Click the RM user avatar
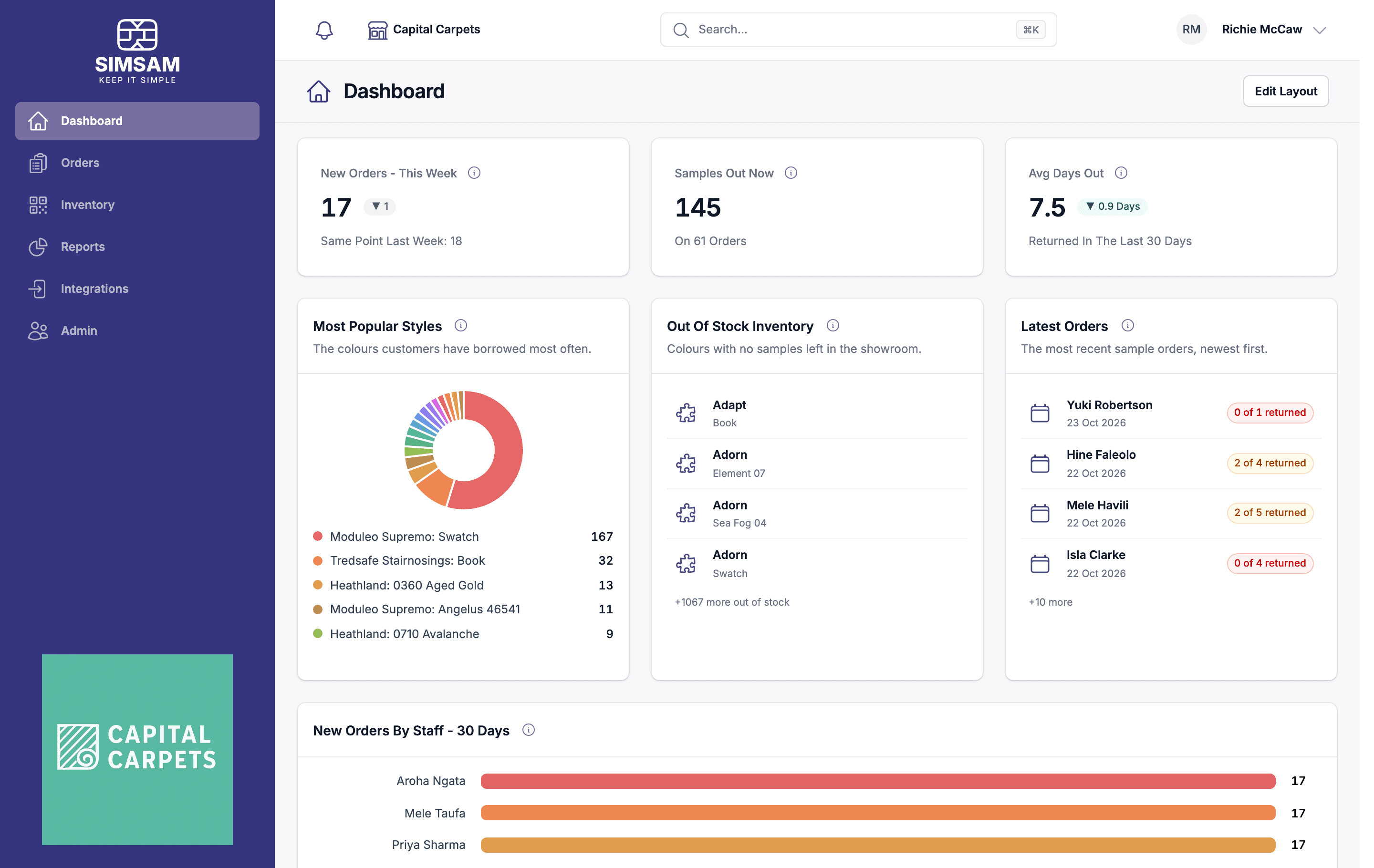 coord(1191,30)
